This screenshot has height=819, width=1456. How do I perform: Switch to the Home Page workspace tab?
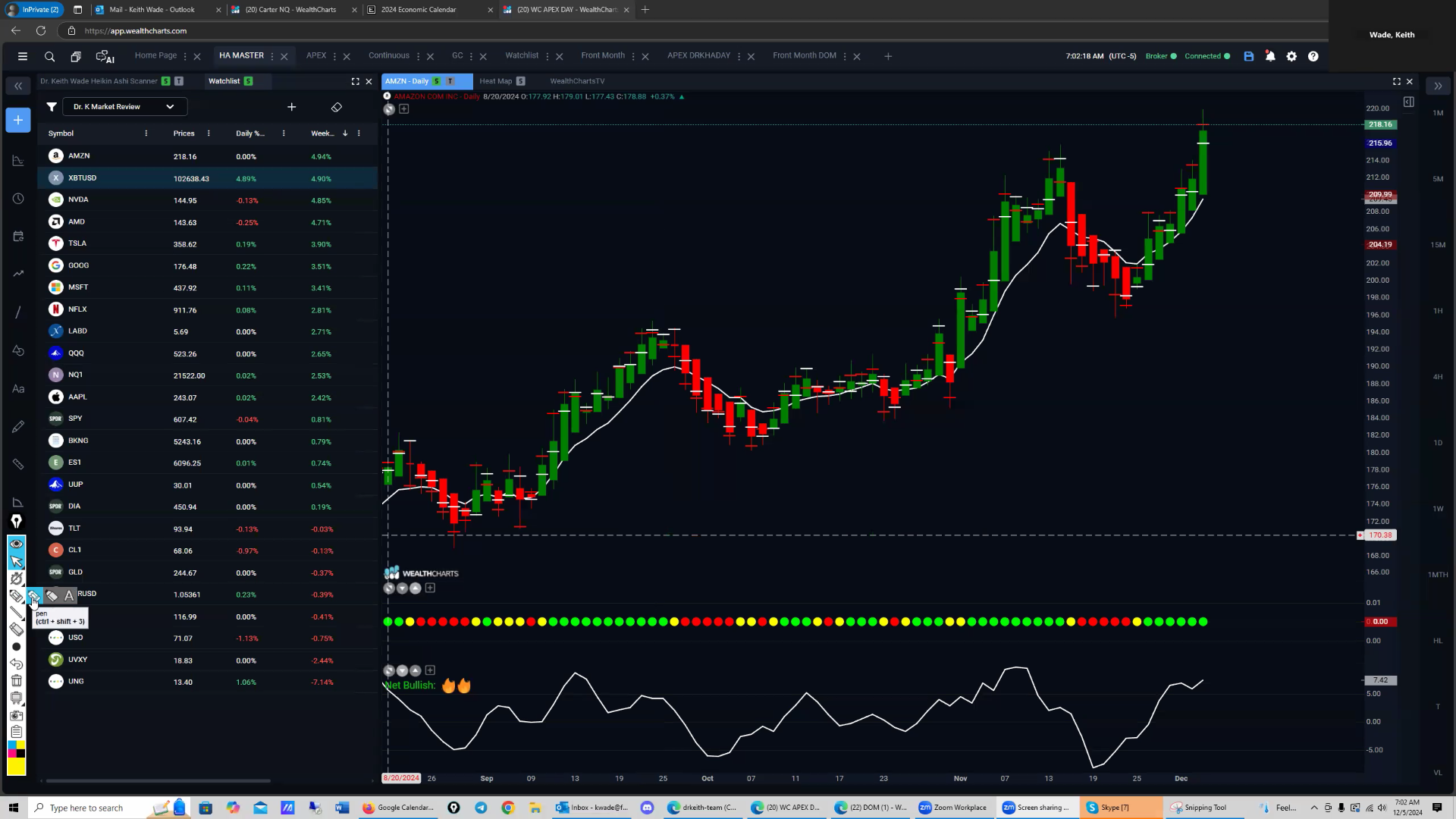click(x=155, y=55)
